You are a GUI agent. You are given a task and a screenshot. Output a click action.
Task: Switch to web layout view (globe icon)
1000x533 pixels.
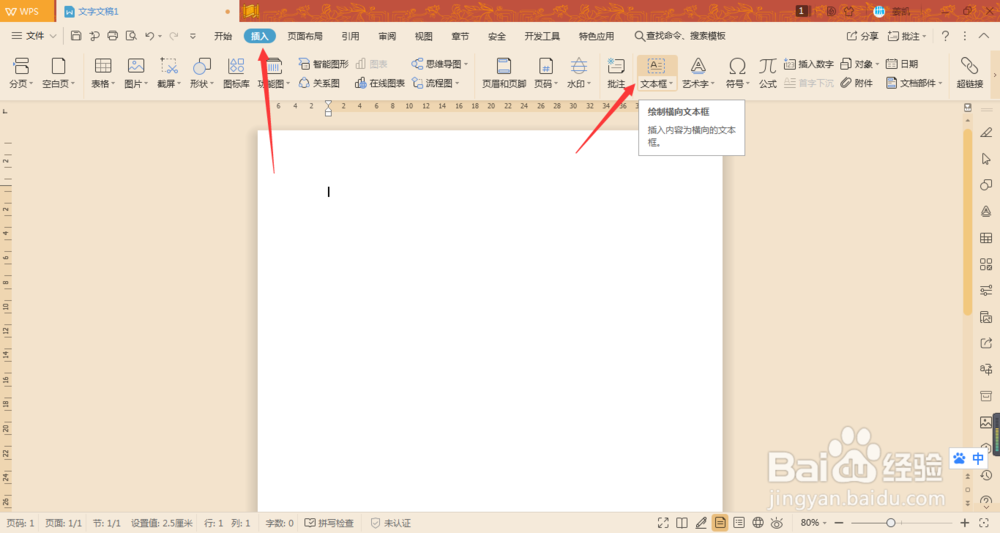758,523
